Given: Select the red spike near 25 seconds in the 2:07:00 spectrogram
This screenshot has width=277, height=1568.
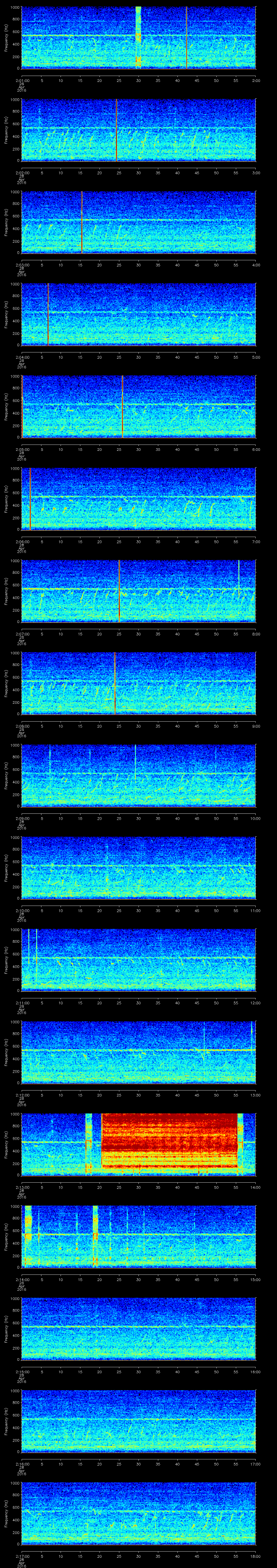Looking at the screenshot, I should 119,590.
